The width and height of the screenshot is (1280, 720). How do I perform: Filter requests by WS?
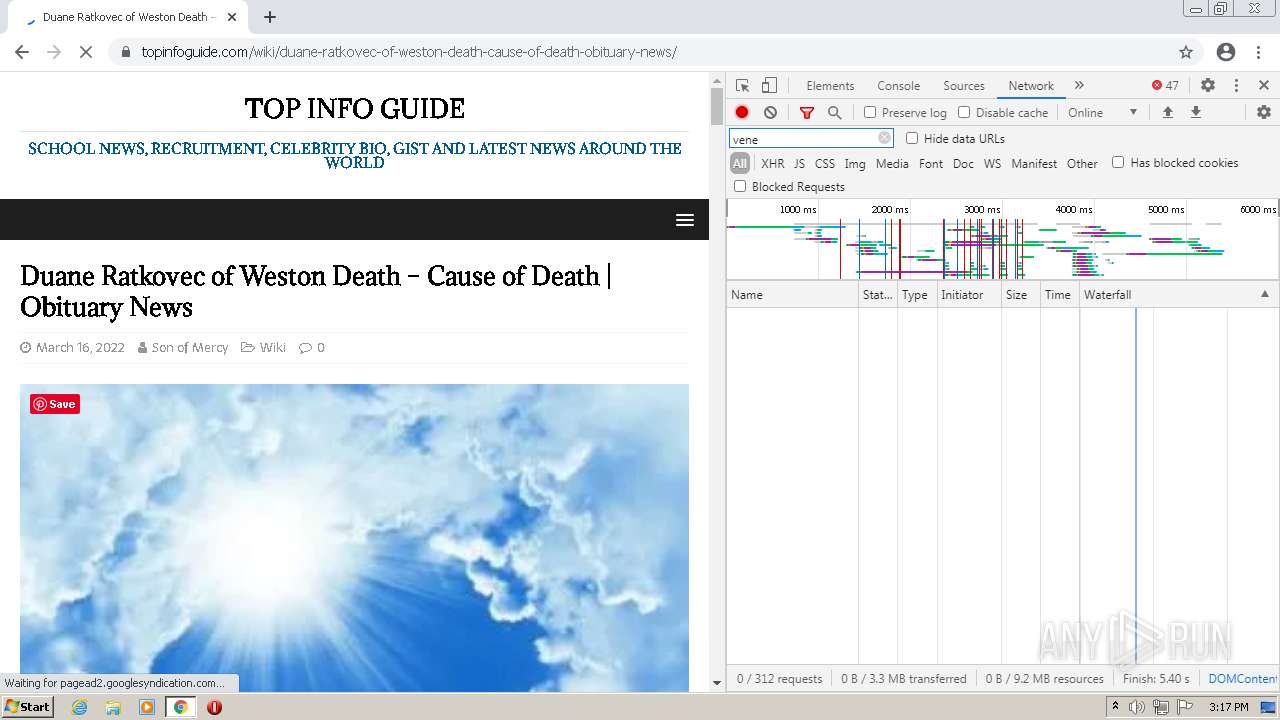[992, 164]
